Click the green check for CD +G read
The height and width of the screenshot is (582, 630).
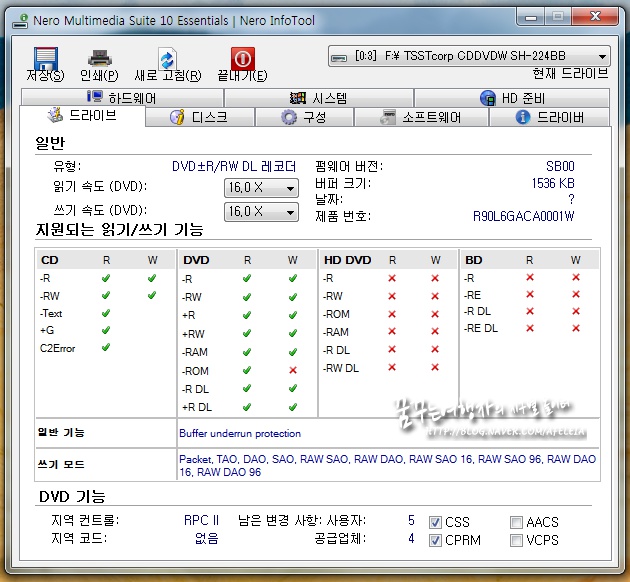106,330
